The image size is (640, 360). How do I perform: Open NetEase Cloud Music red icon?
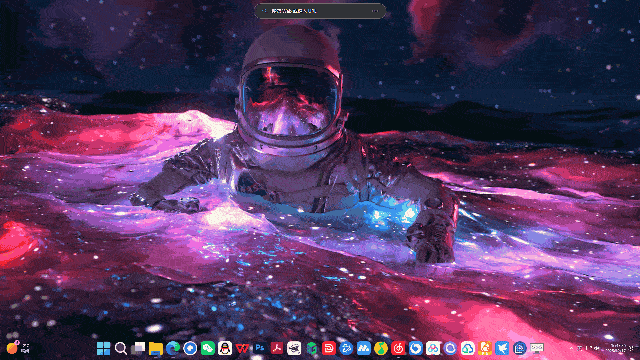point(398,348)
